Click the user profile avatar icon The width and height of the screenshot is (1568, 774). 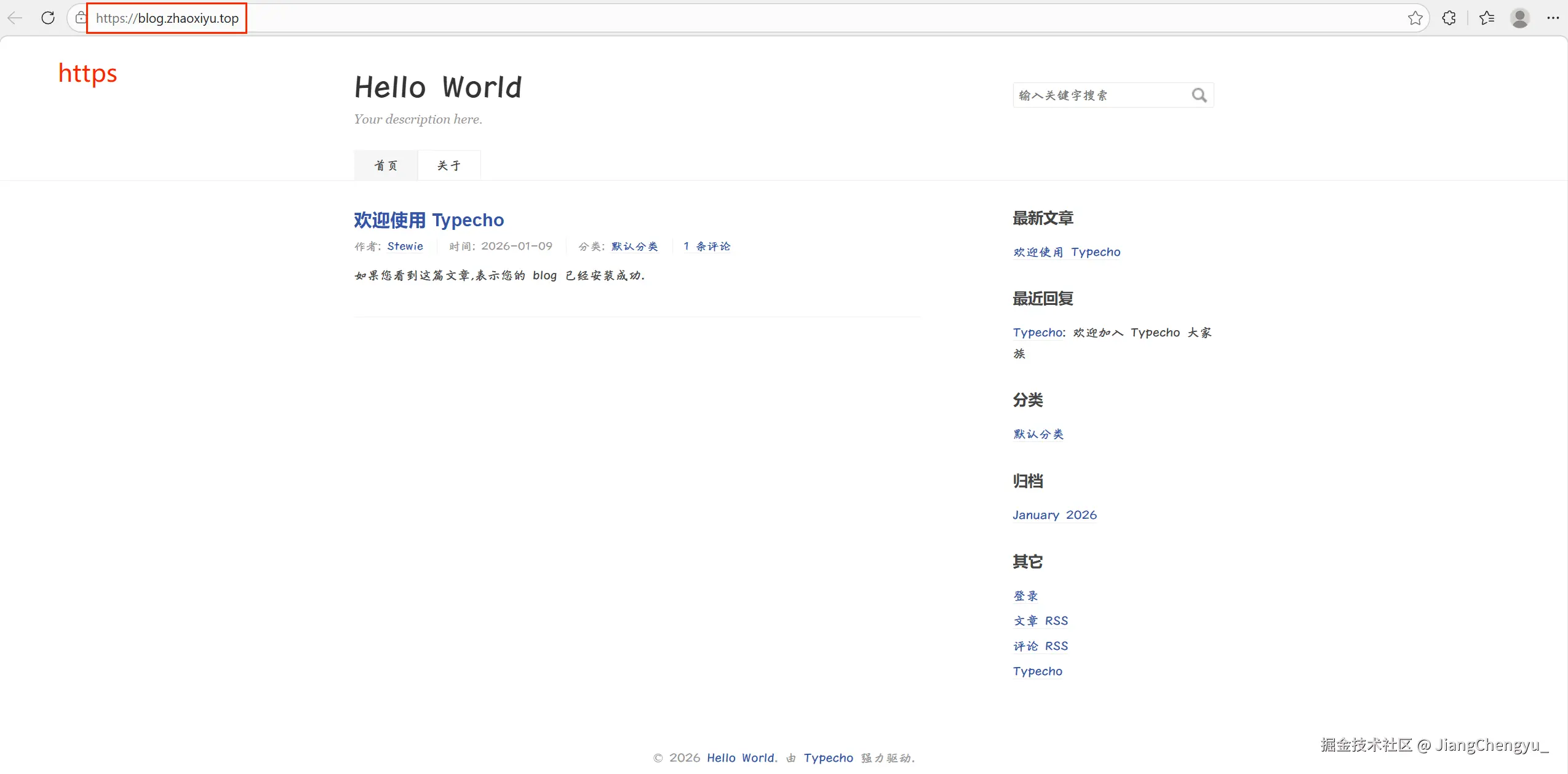click(1519, 18)
